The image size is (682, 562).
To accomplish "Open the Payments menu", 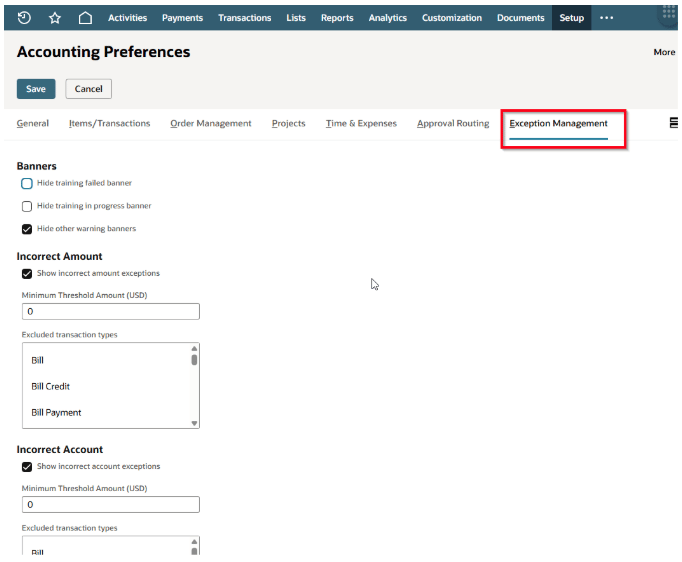I will [x=182, y=18].
